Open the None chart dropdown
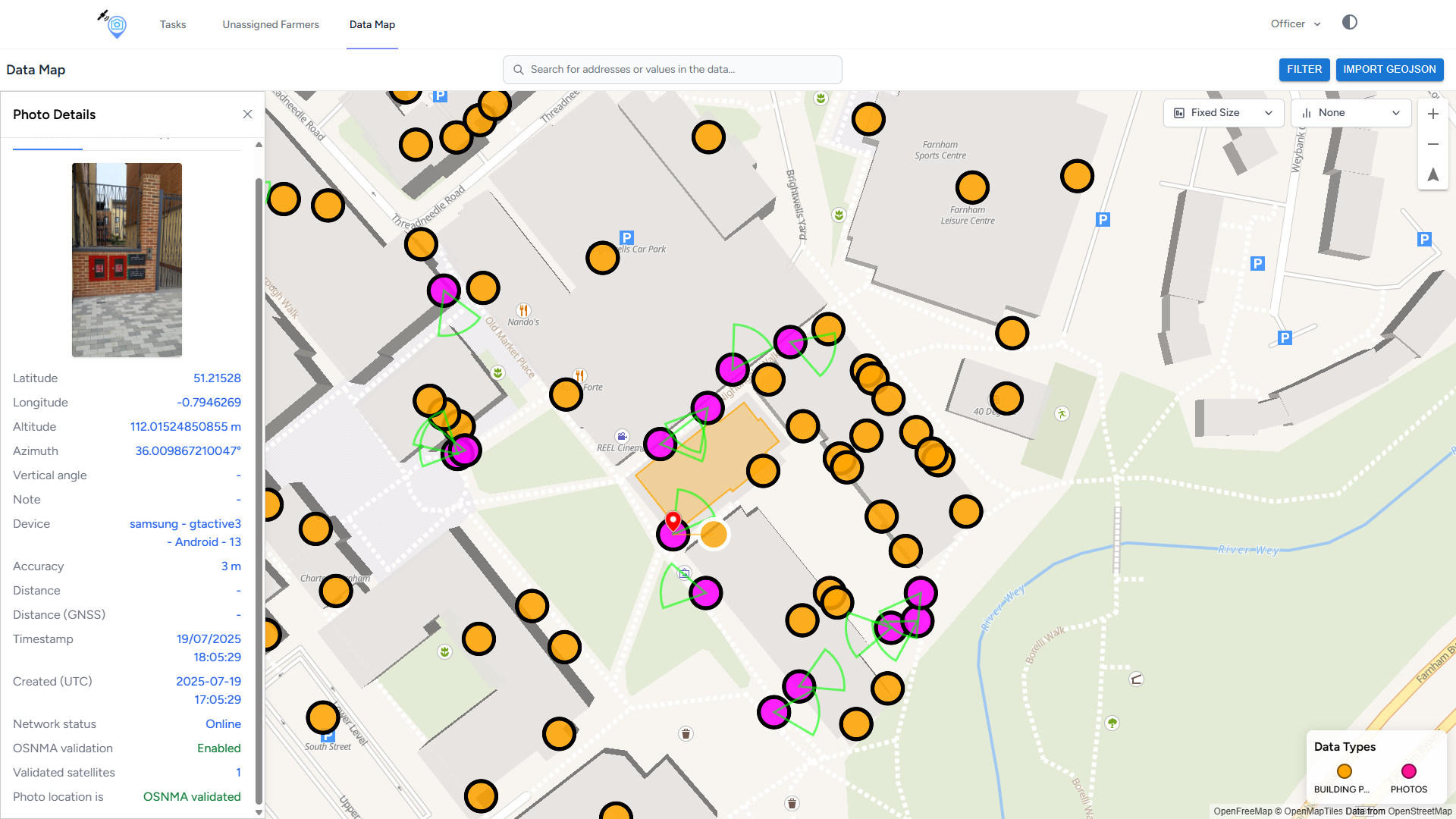This screenshot has height=819, width=1456. click(x=1351, y=113)
